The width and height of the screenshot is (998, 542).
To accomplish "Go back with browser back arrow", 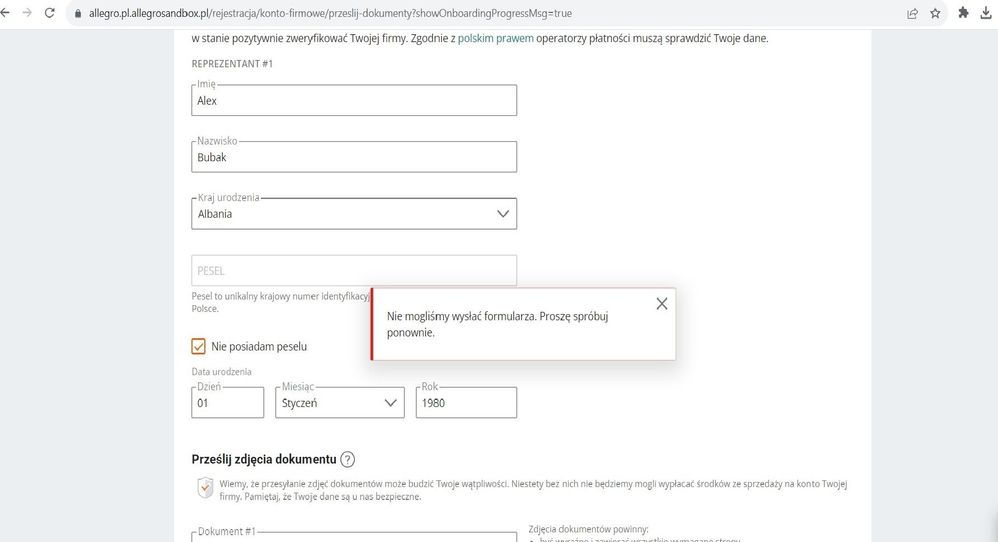I will [5, 13].
